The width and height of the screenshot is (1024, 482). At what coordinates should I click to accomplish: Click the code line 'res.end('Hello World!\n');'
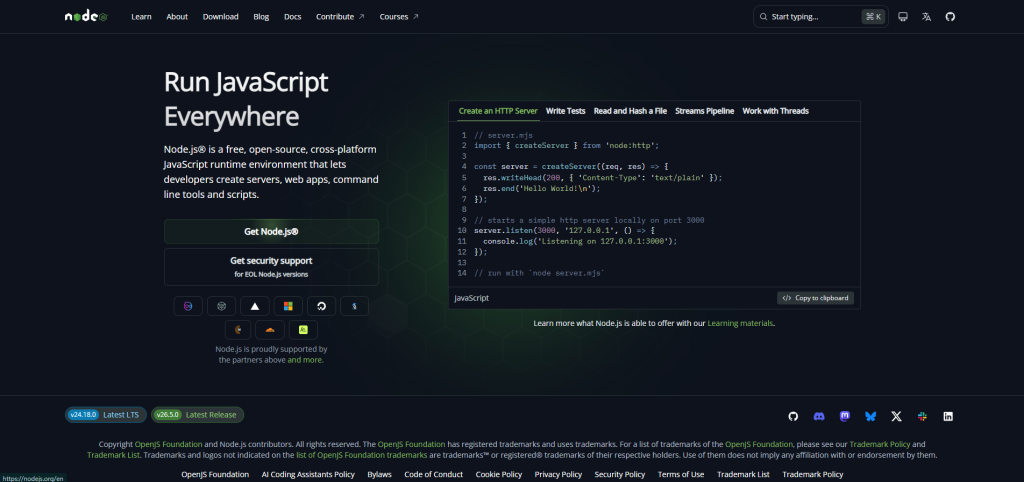pyautogui.click(x=541, y=188)
